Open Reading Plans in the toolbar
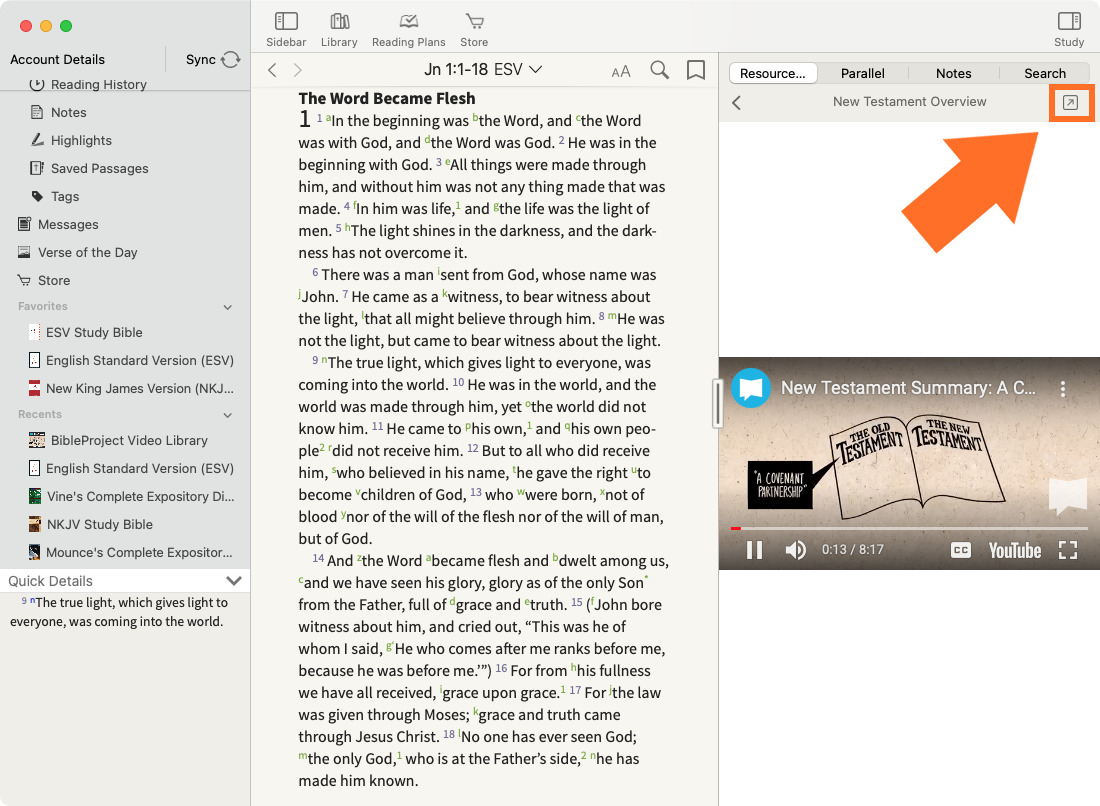This screenshot has height=806, width=1100. pyautogui.click(x=408, y=30)
